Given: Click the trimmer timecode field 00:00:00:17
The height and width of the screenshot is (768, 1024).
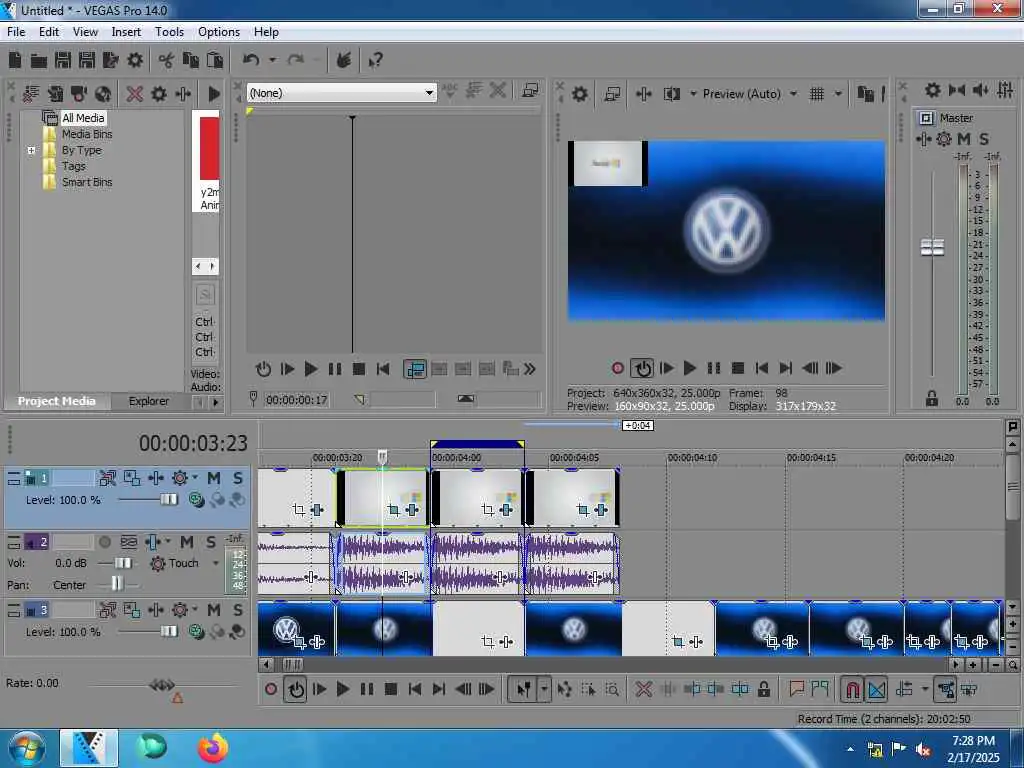Looking at the screenshot, I should [296, 399].
